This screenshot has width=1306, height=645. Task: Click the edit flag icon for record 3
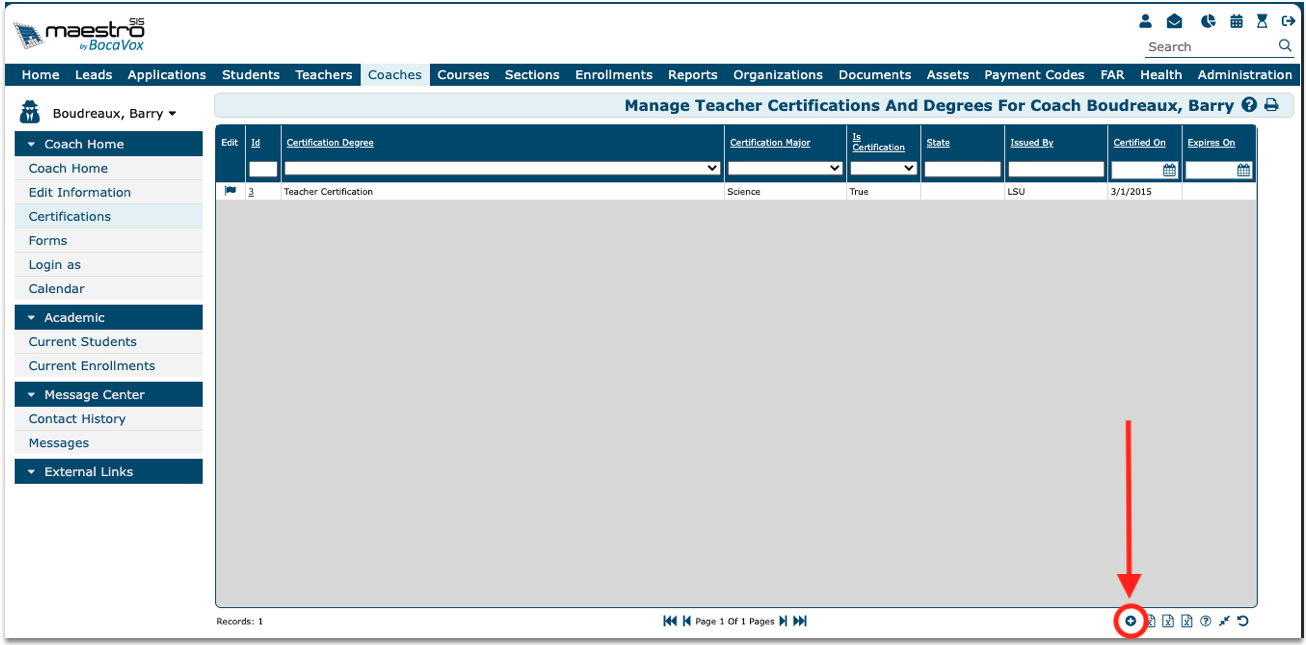(x=230, y=191)
